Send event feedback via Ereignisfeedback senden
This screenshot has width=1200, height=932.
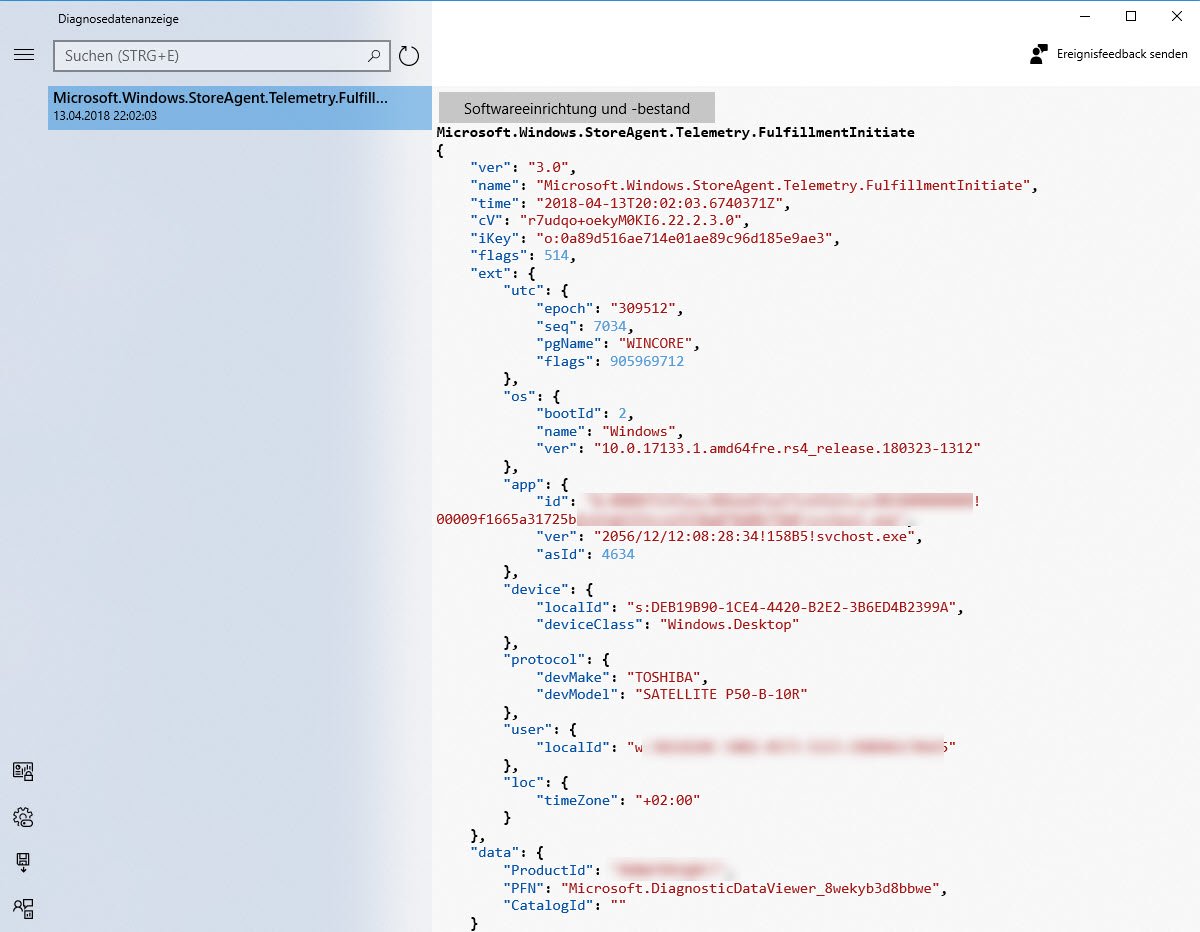(x=1109, y=54)
